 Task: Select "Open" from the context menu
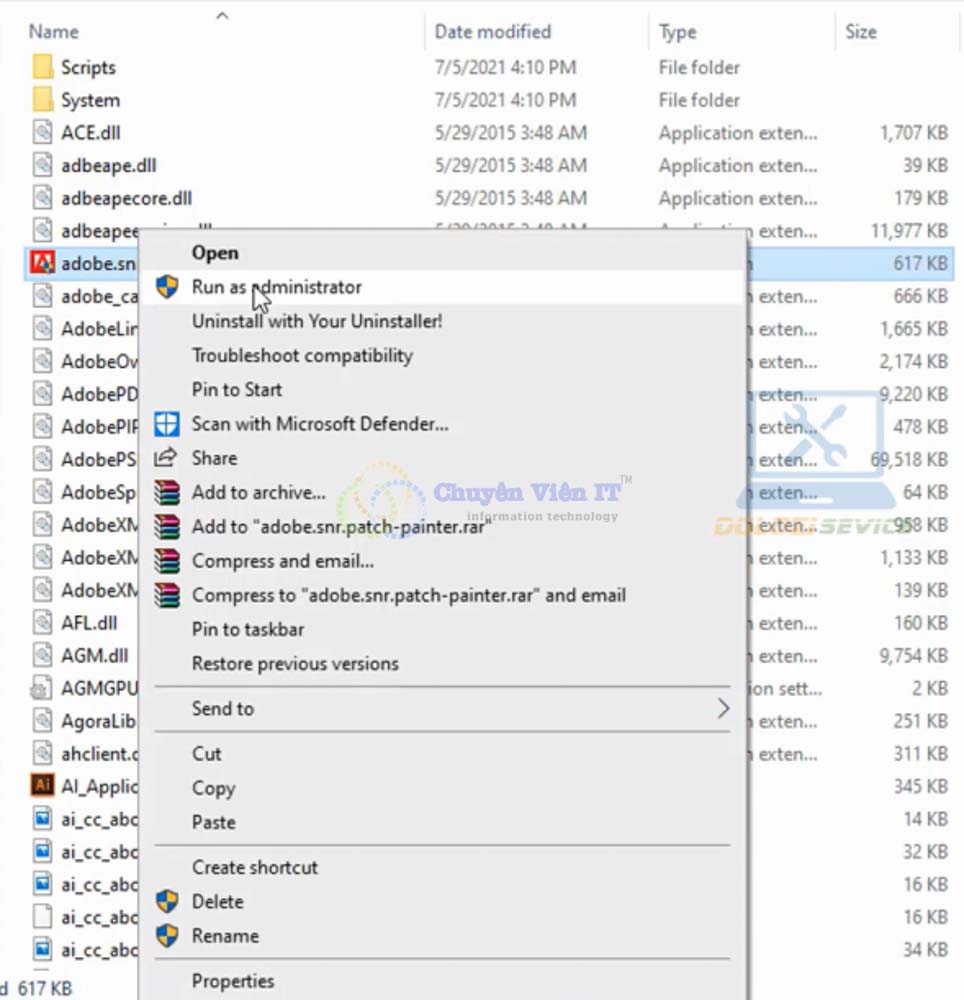[217, 252]
